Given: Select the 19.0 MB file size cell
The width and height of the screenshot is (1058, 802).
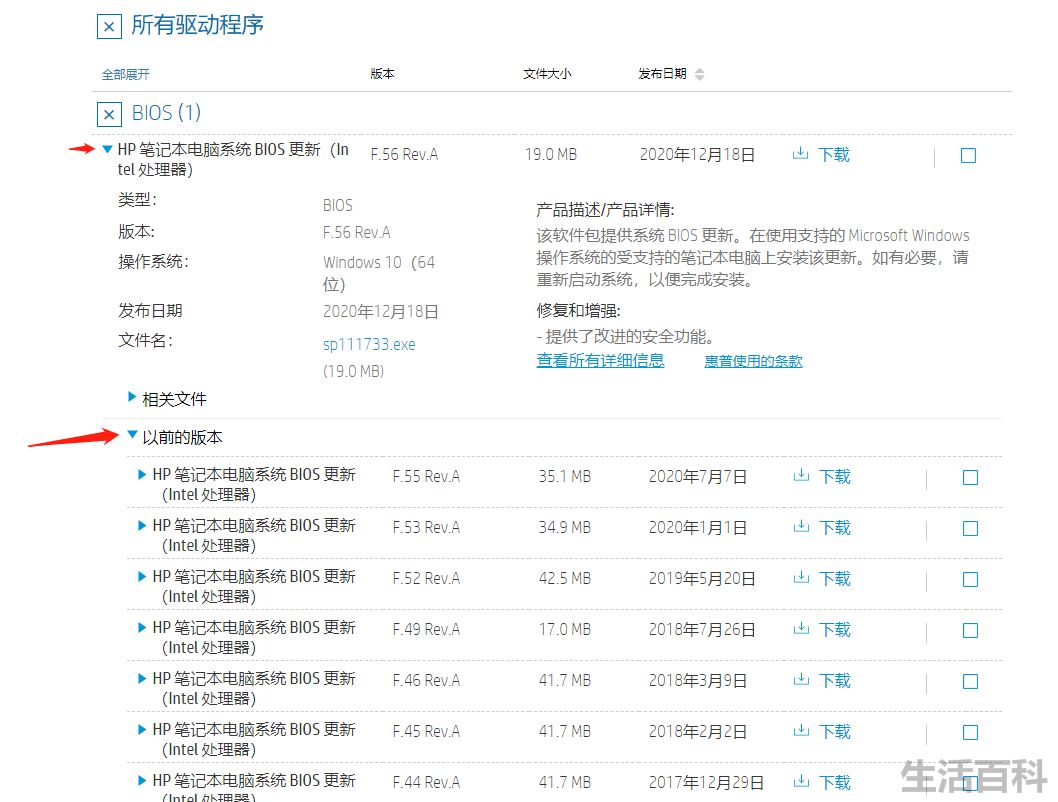Looking at the screenshot, I should (551, 154).
